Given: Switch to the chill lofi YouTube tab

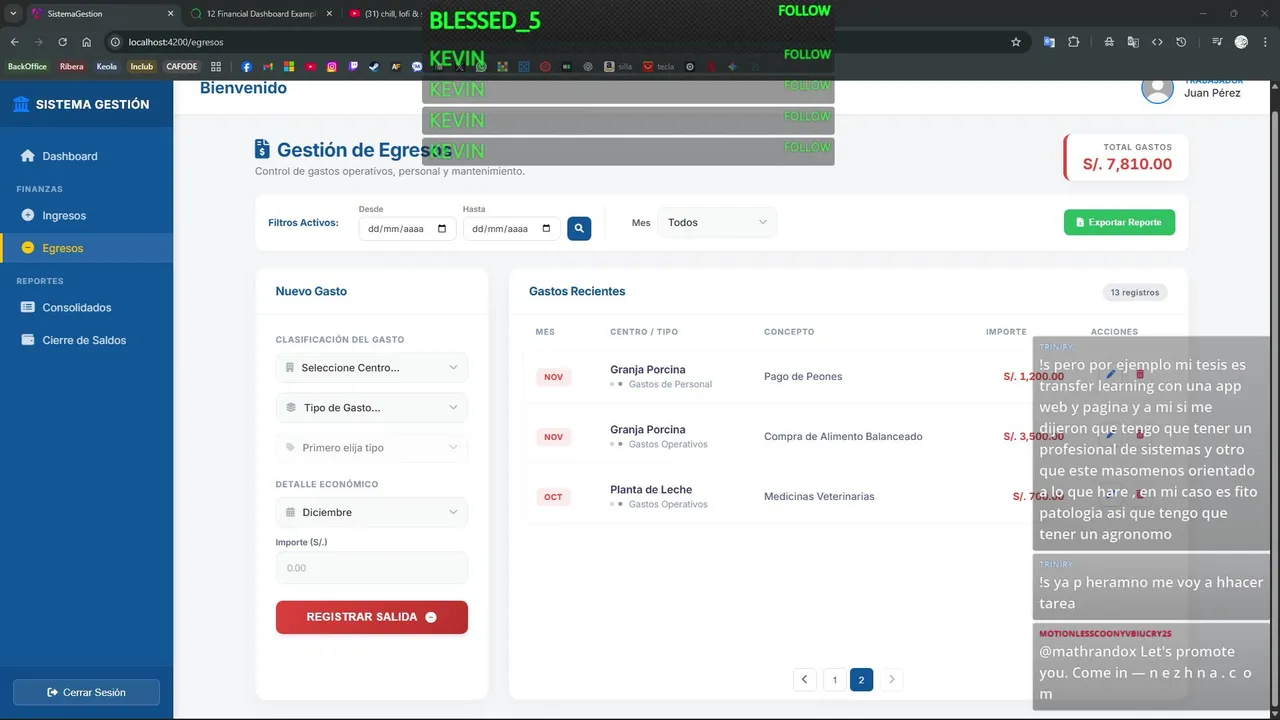Looking at the screenshot, I should [x=385, y=14].
